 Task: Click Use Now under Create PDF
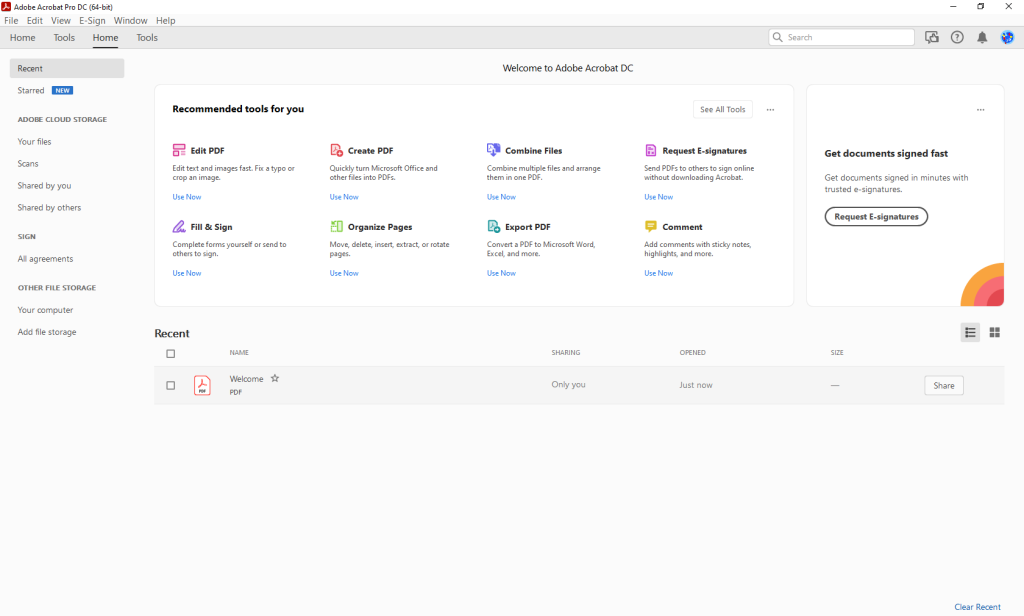click(344, 197)
